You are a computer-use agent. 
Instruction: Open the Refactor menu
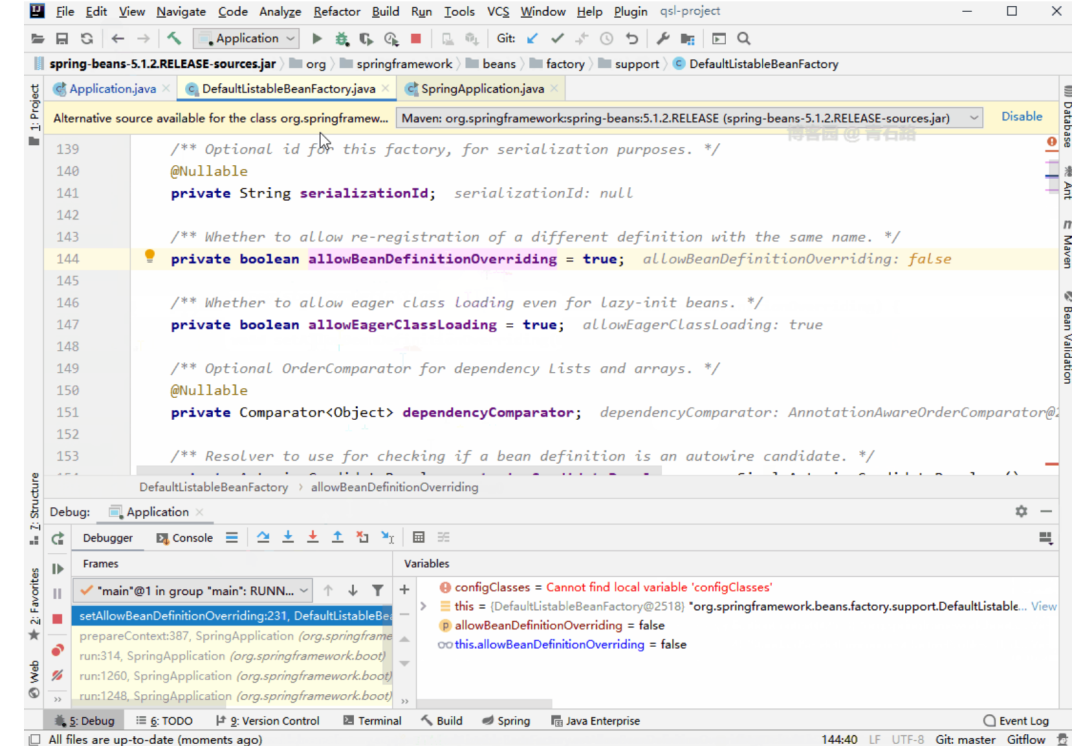tap(337, 12)
